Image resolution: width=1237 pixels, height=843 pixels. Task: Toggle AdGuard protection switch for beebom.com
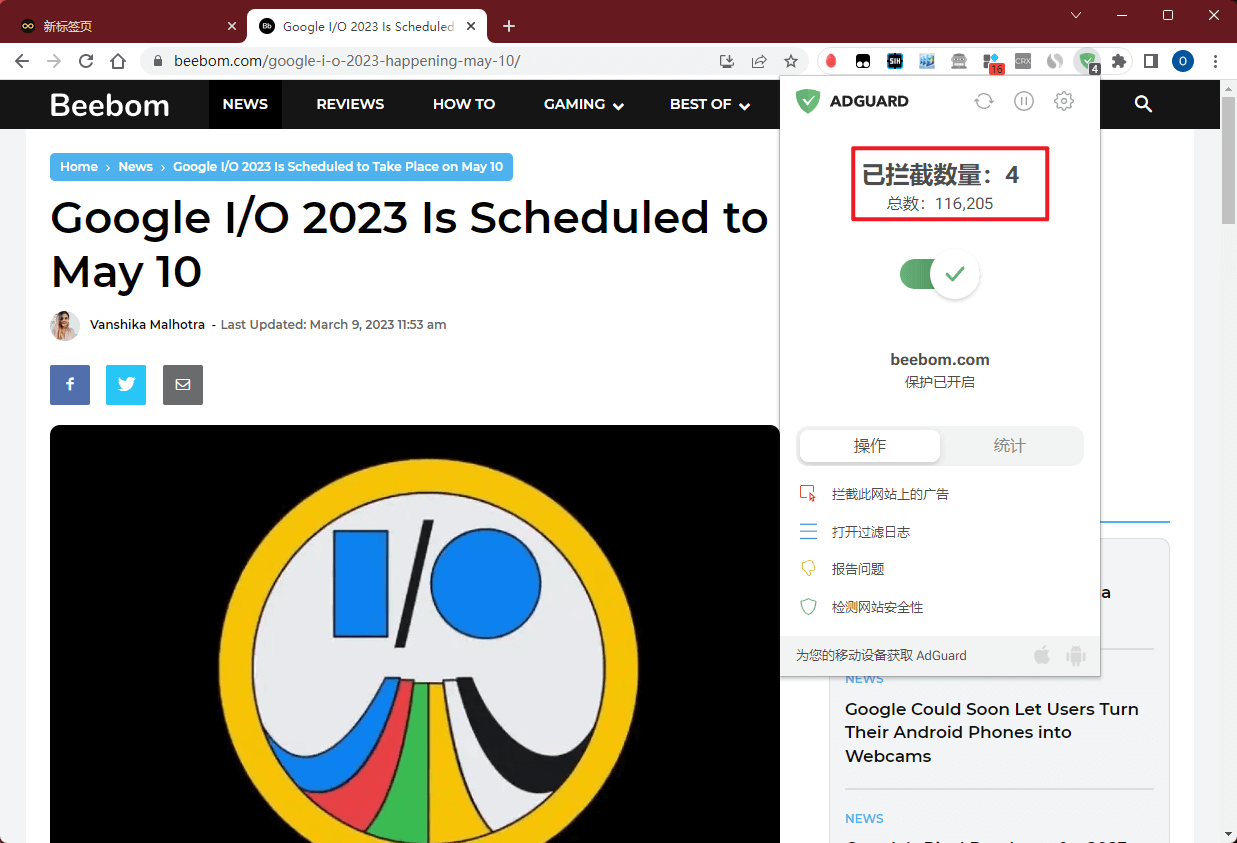coord(939,274)
